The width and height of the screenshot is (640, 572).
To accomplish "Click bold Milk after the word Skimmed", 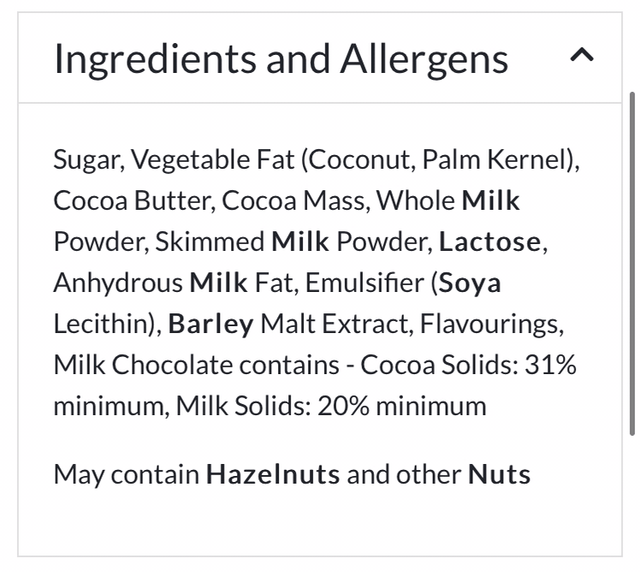I will click(301, 242).
